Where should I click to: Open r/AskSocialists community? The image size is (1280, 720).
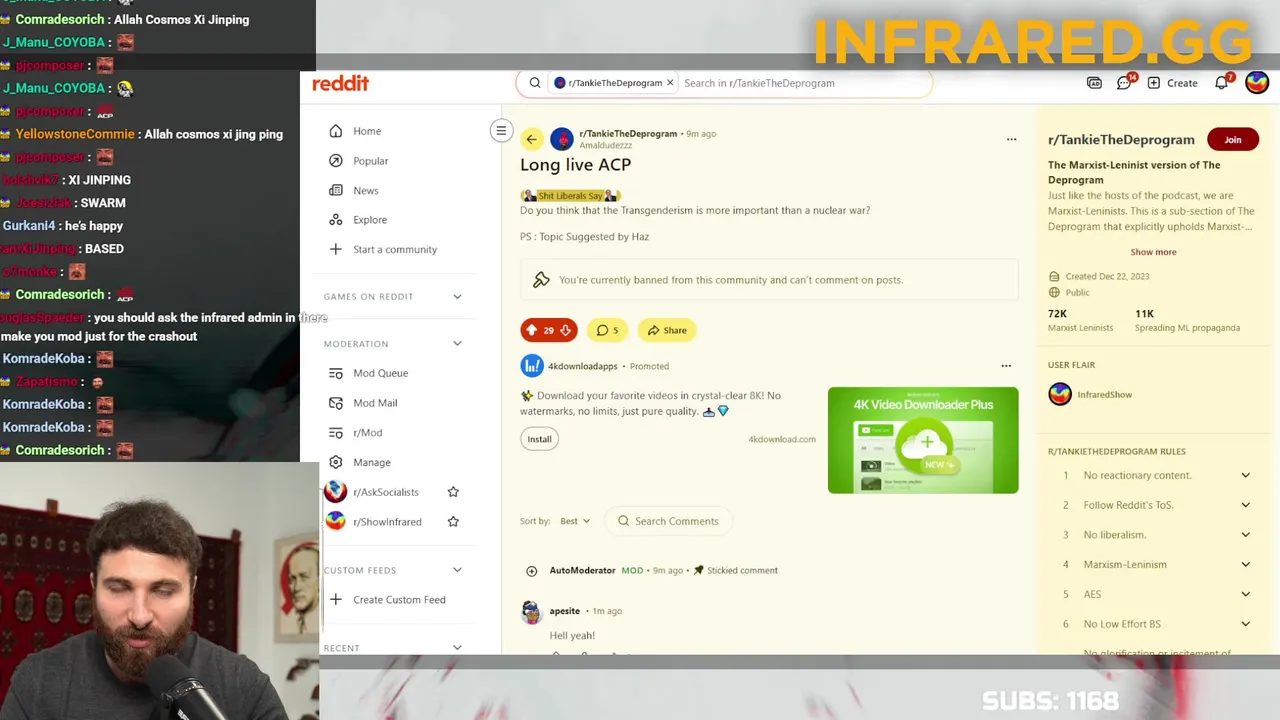click(x=385, y=492)
